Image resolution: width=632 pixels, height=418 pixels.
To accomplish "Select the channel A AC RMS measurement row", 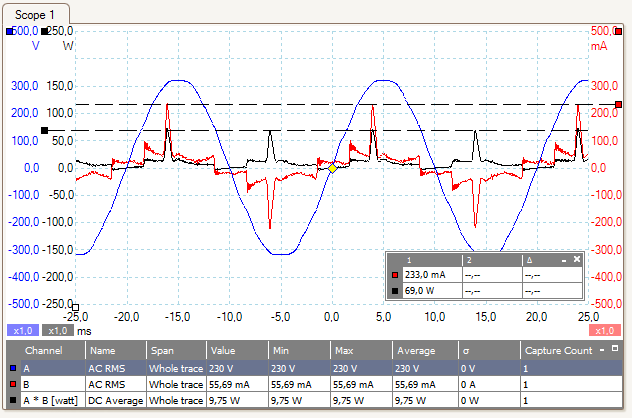I will (x=300, y=368).
